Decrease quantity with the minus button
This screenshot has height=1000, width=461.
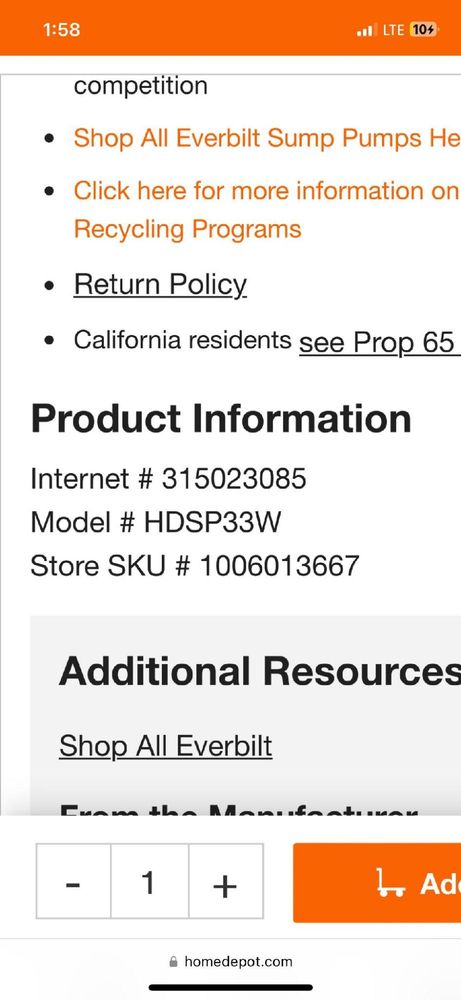(x=73, y=882)
